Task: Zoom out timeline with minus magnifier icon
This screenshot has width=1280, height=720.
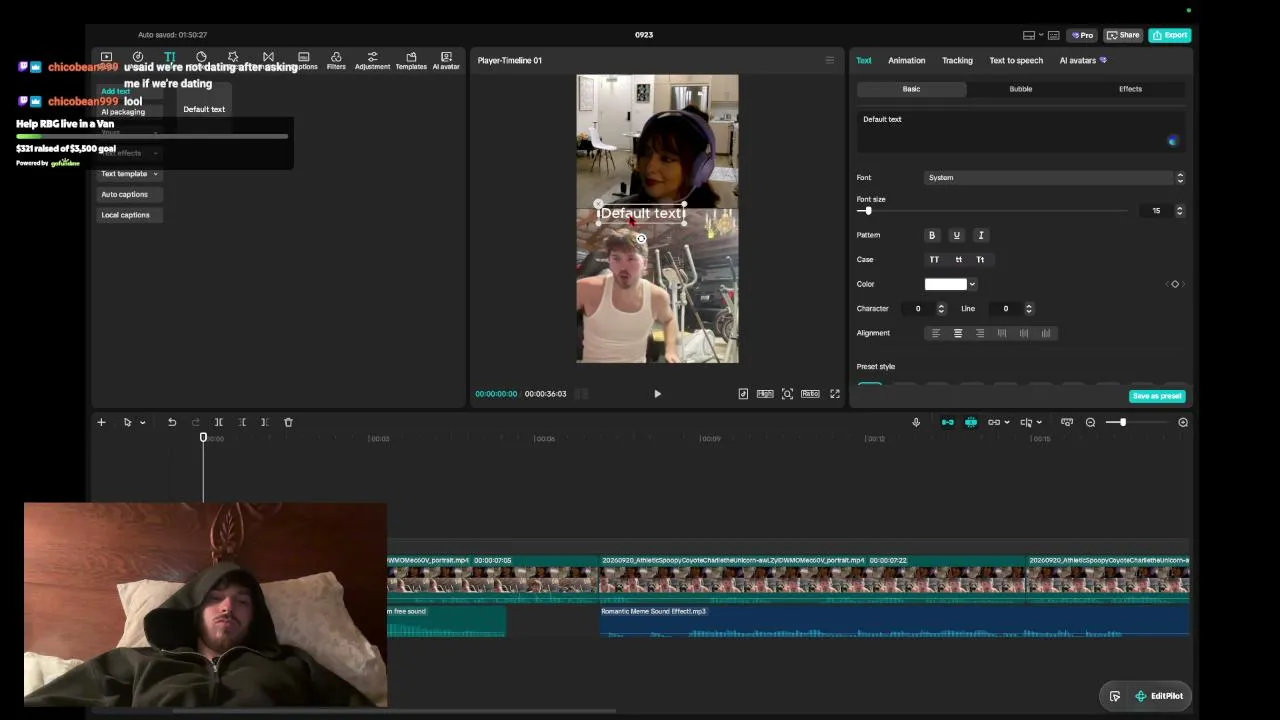Action: tap(1090, 422)
